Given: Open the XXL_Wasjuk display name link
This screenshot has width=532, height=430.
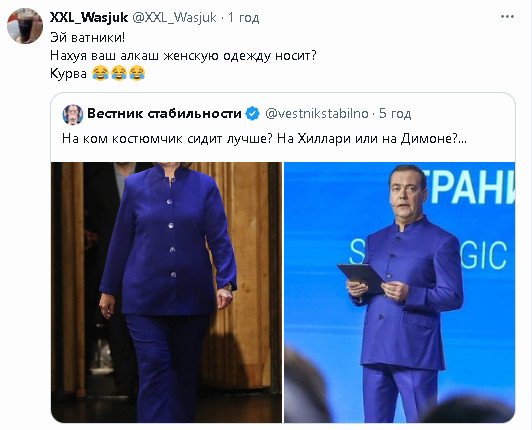Looking at the screenshot, I should [89, 17].
